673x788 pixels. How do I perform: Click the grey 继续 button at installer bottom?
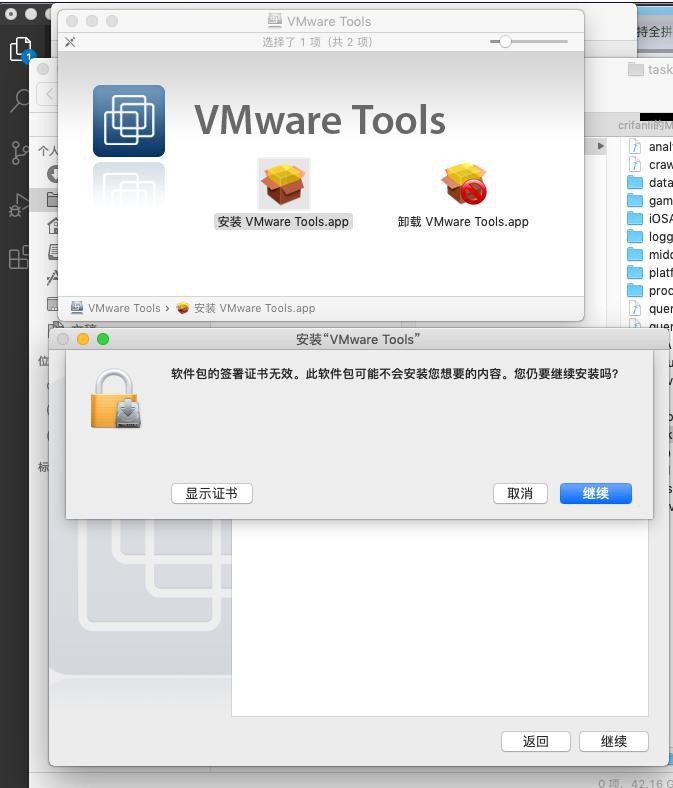click(614, 741)
